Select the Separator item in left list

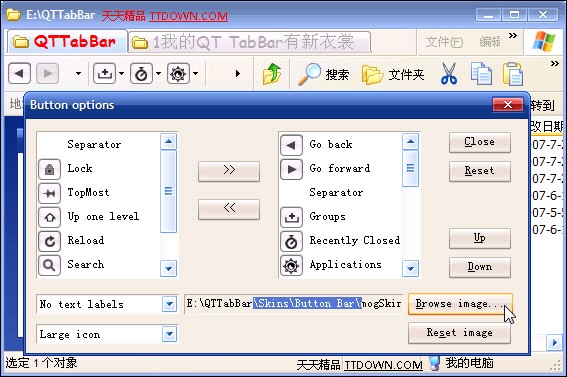click(98, 145)
